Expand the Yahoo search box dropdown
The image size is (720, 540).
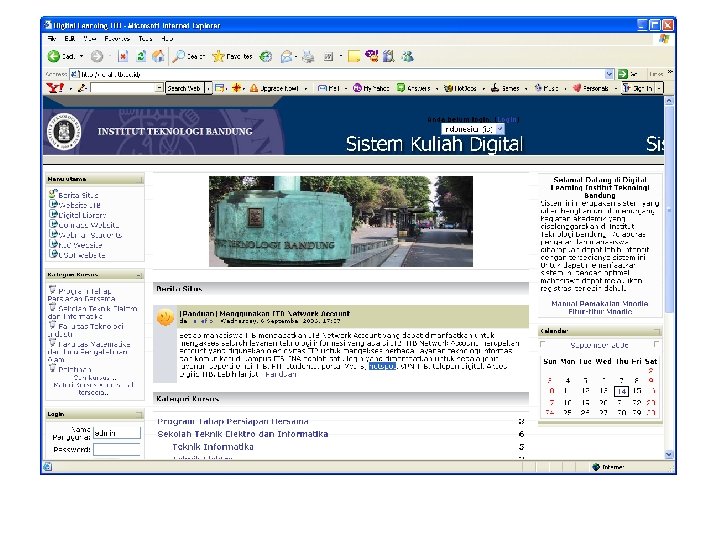(159, 88)
